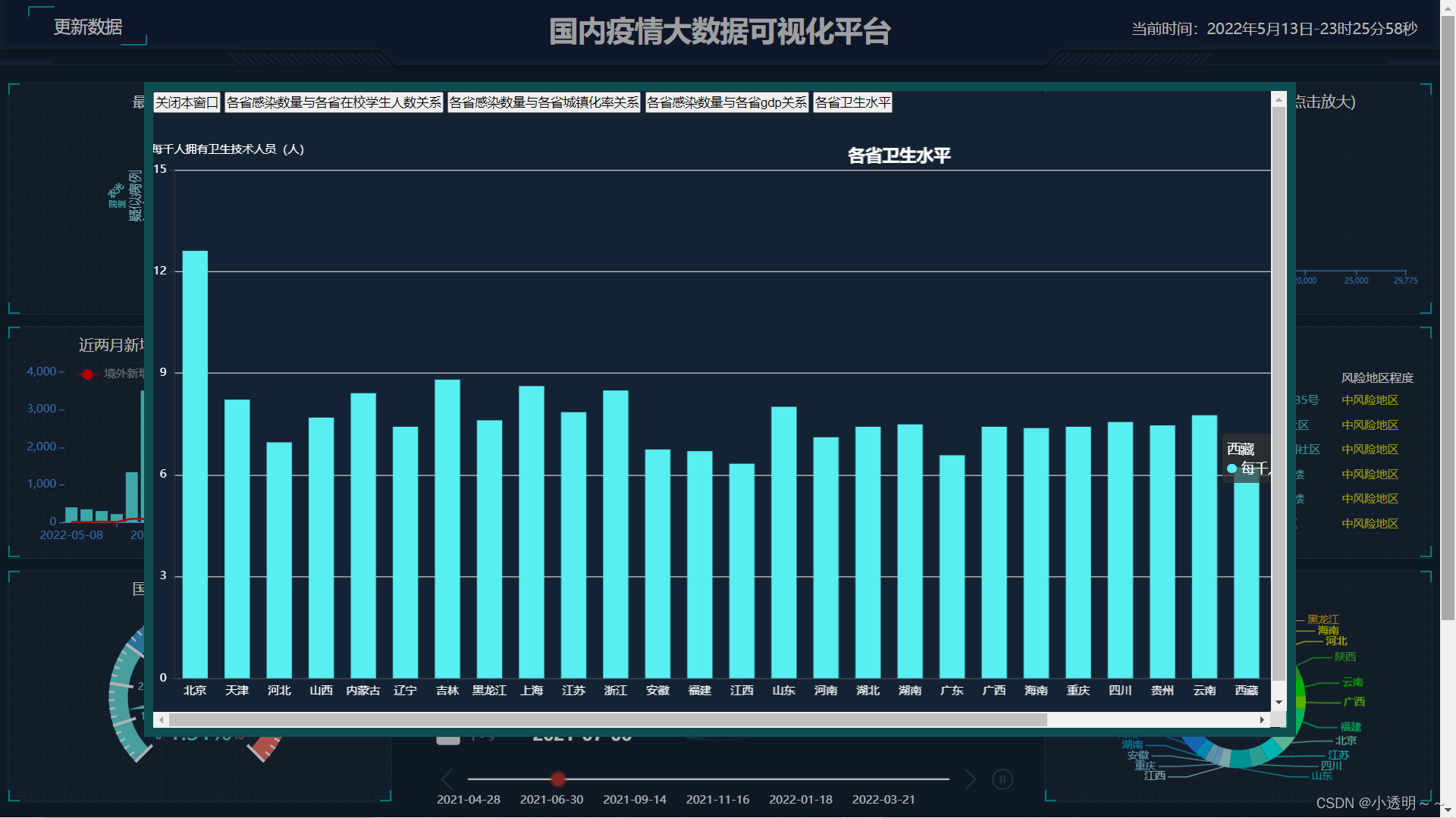Click the 4,000 axis value
This screenshot has width=1456, height=818.
point(42,371)
